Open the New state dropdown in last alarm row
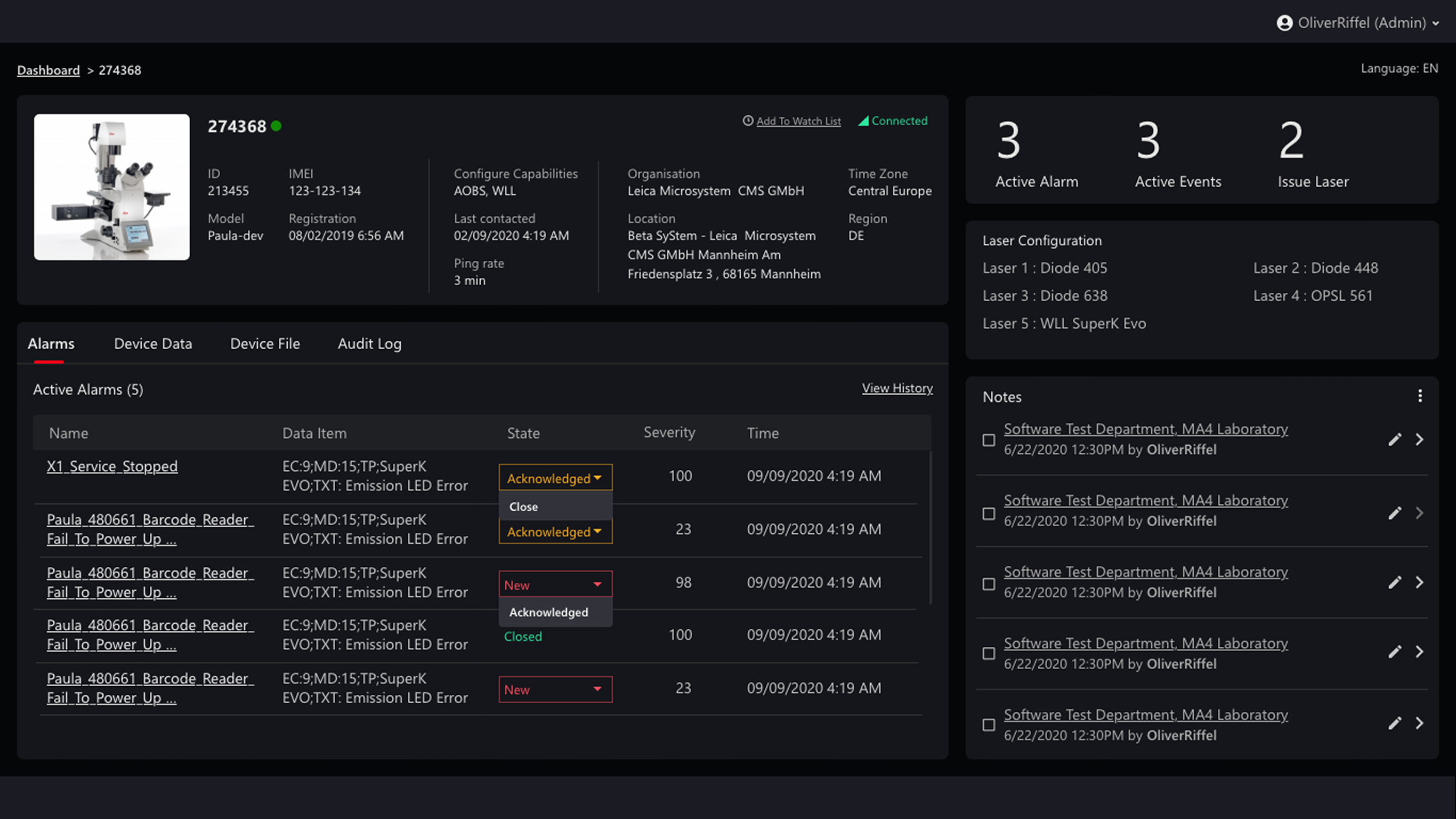Screen dimensions: 1456x819 [555, 689]
